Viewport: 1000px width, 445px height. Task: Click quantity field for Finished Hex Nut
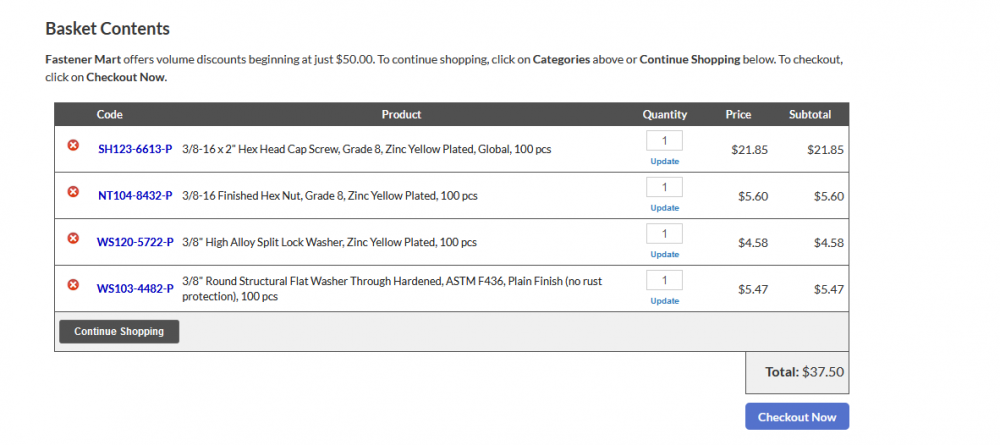pos(664,187)
